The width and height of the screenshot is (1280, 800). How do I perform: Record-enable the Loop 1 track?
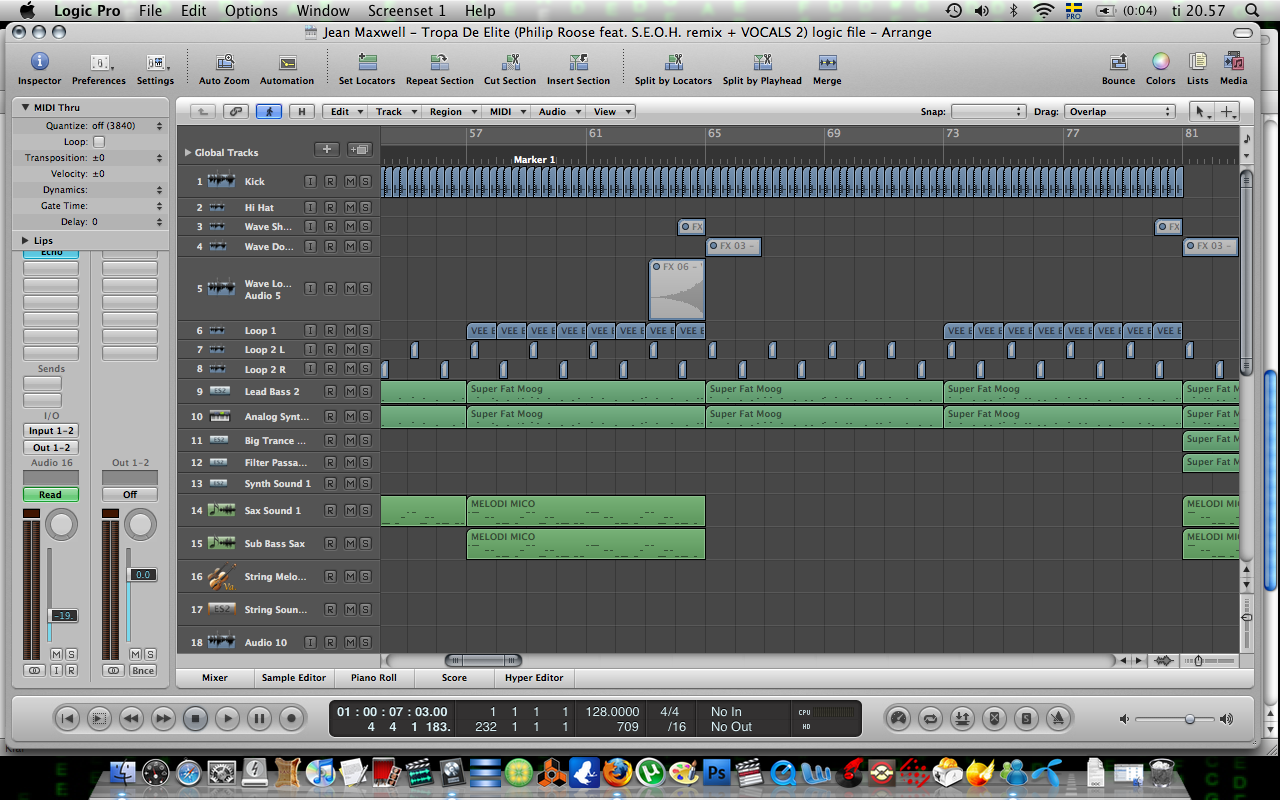[330, 330]
